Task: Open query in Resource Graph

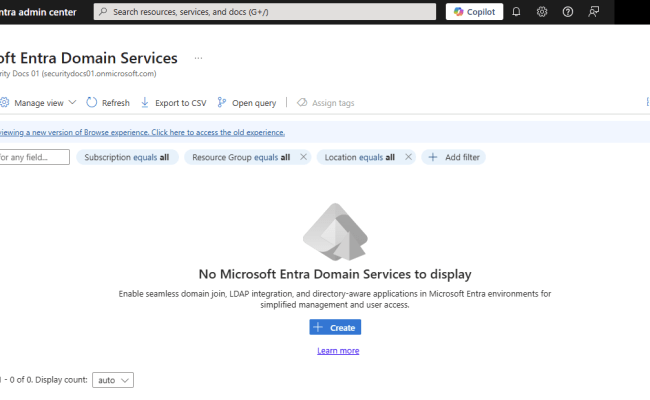Action: pos(247,103)
